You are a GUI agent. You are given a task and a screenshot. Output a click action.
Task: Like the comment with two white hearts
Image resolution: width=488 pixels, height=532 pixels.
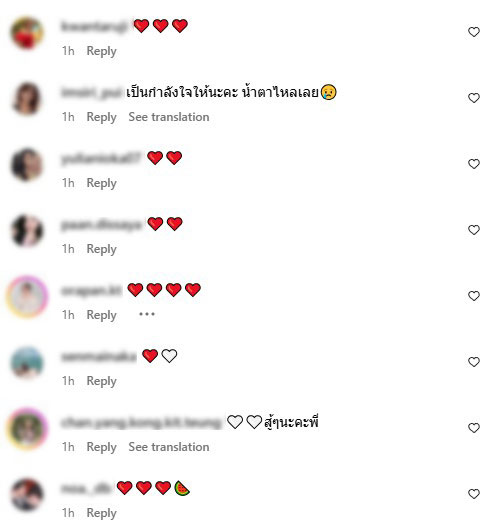click(473, 428)
